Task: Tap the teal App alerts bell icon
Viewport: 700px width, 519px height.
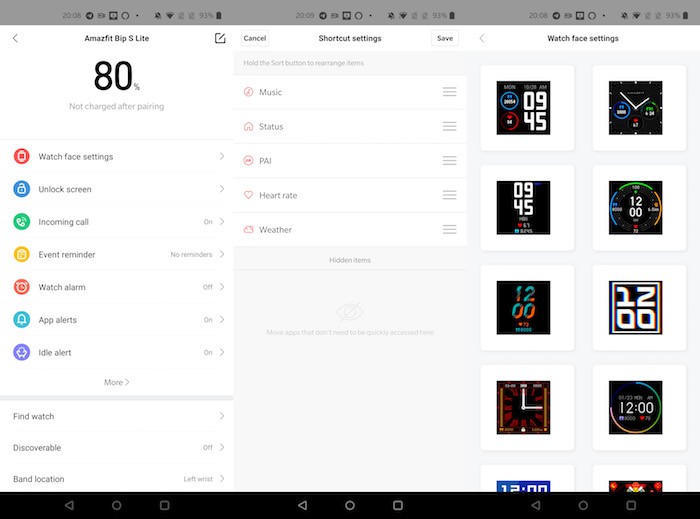Action: coord(21,320)
